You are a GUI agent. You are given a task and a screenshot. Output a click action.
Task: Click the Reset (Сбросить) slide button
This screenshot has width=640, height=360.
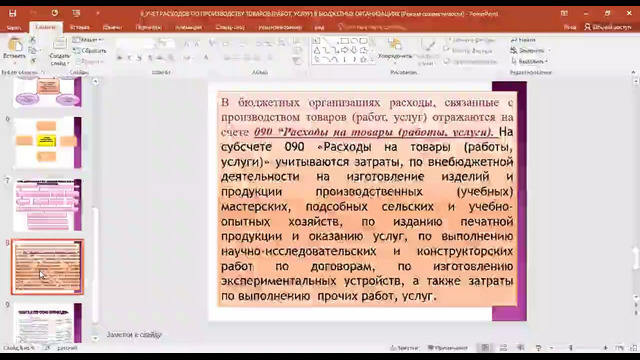(90, 51)
